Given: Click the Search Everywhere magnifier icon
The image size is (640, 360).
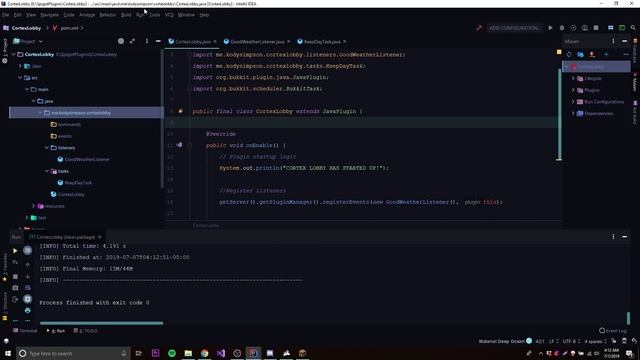Looking at the screenshot, I should click(633, 28).
